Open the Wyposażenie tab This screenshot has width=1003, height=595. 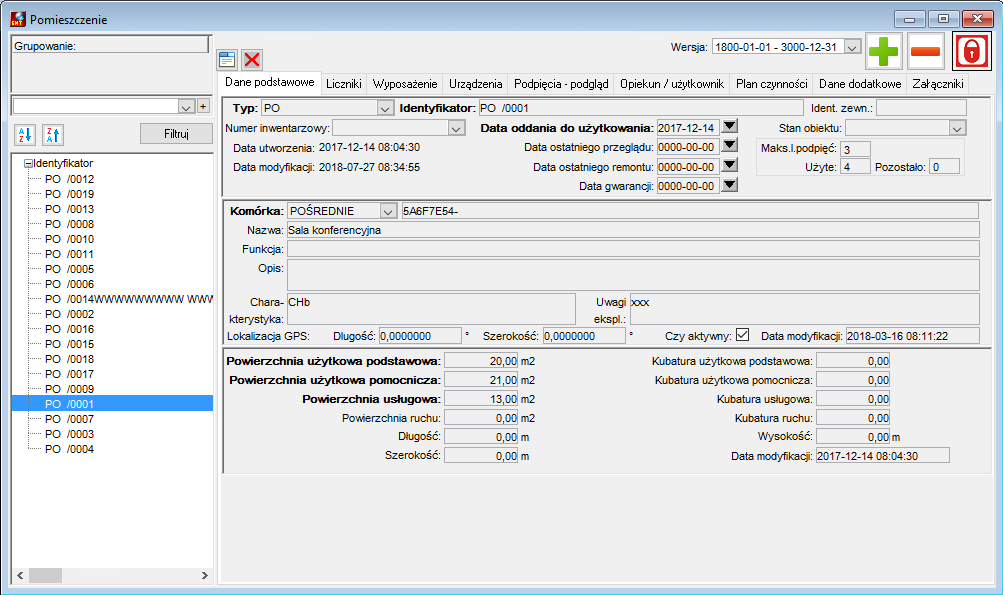pyautogui.click(x=405, y=84)
